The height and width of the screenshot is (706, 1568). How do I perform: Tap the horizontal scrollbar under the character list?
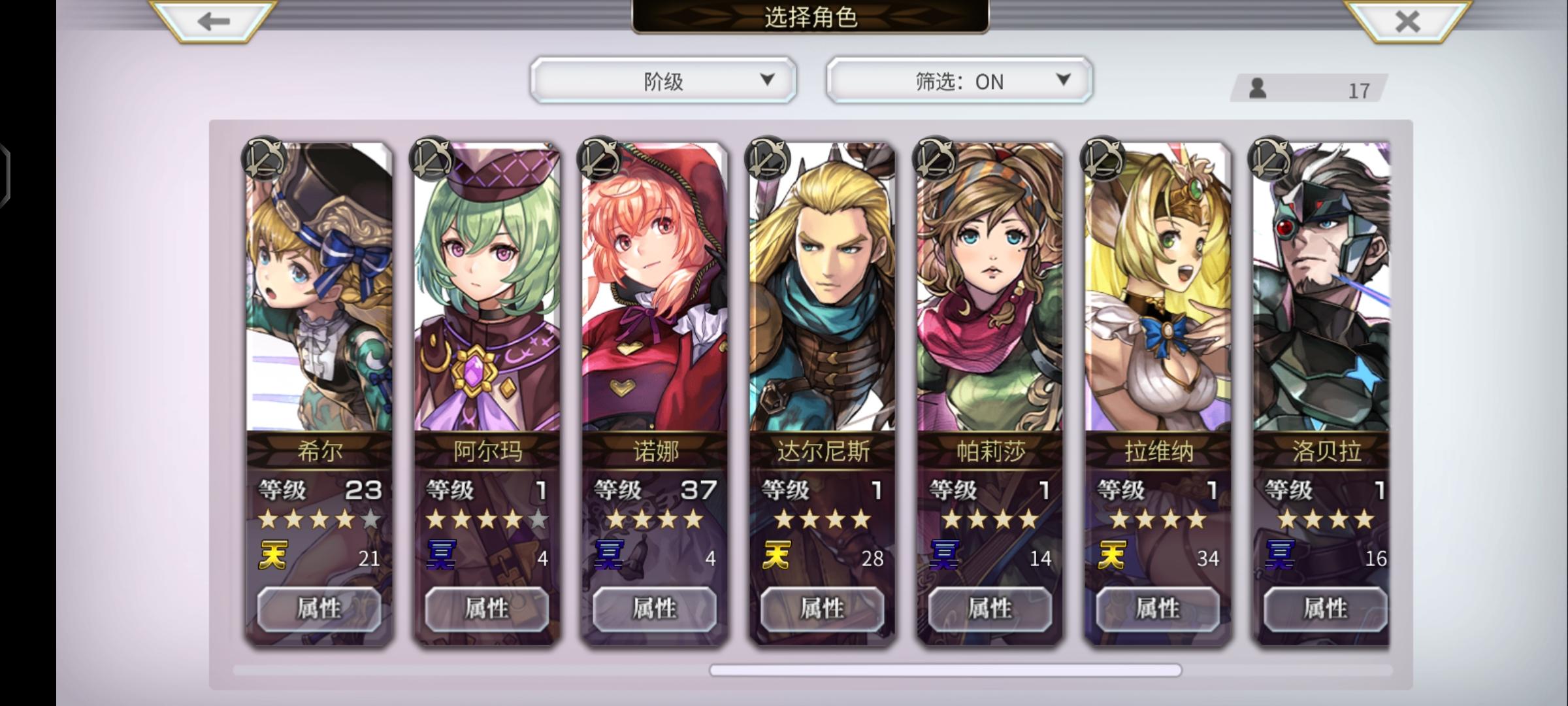point(945,670)
